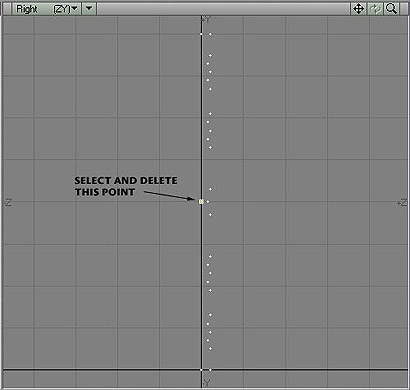Screen dimensions: 410x390
Task: Select the highlighted point indicated by the arrow
Action: [x=201, y=202]
